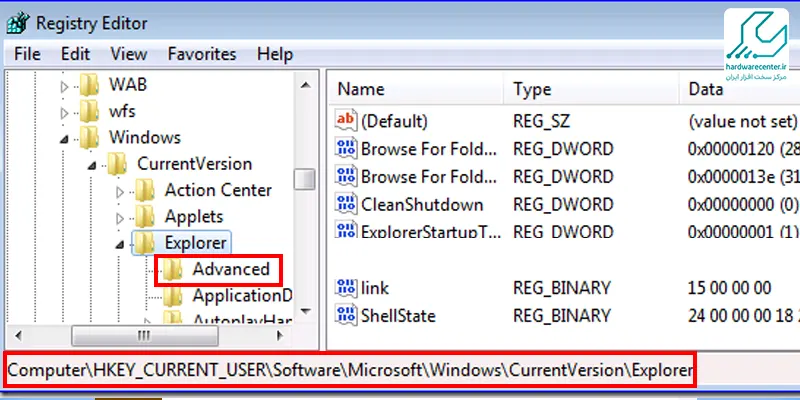Select the ShellState value name
This screenshot has width=800, height=400.
(x=398, y=315)
